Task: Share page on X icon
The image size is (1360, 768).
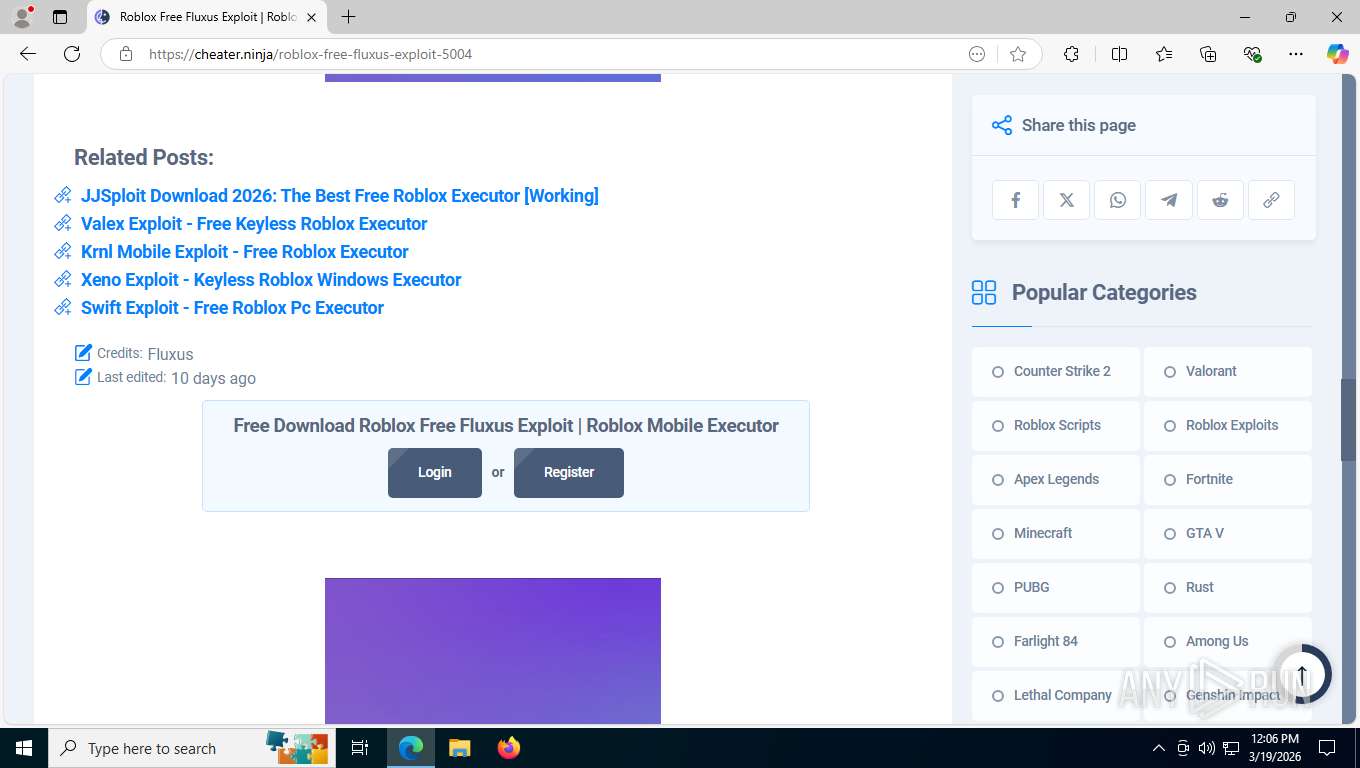Action: coord(1067,200)
